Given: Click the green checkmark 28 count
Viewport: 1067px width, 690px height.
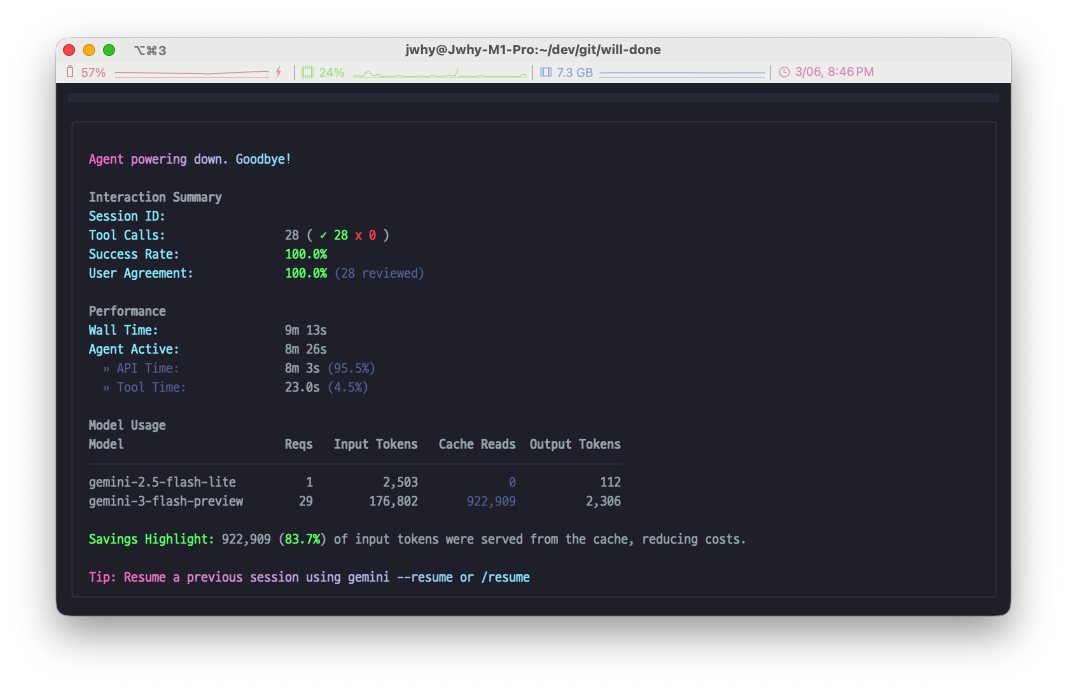Looking at the screenshot, I should pyautogui.click(x=333, y=235).
